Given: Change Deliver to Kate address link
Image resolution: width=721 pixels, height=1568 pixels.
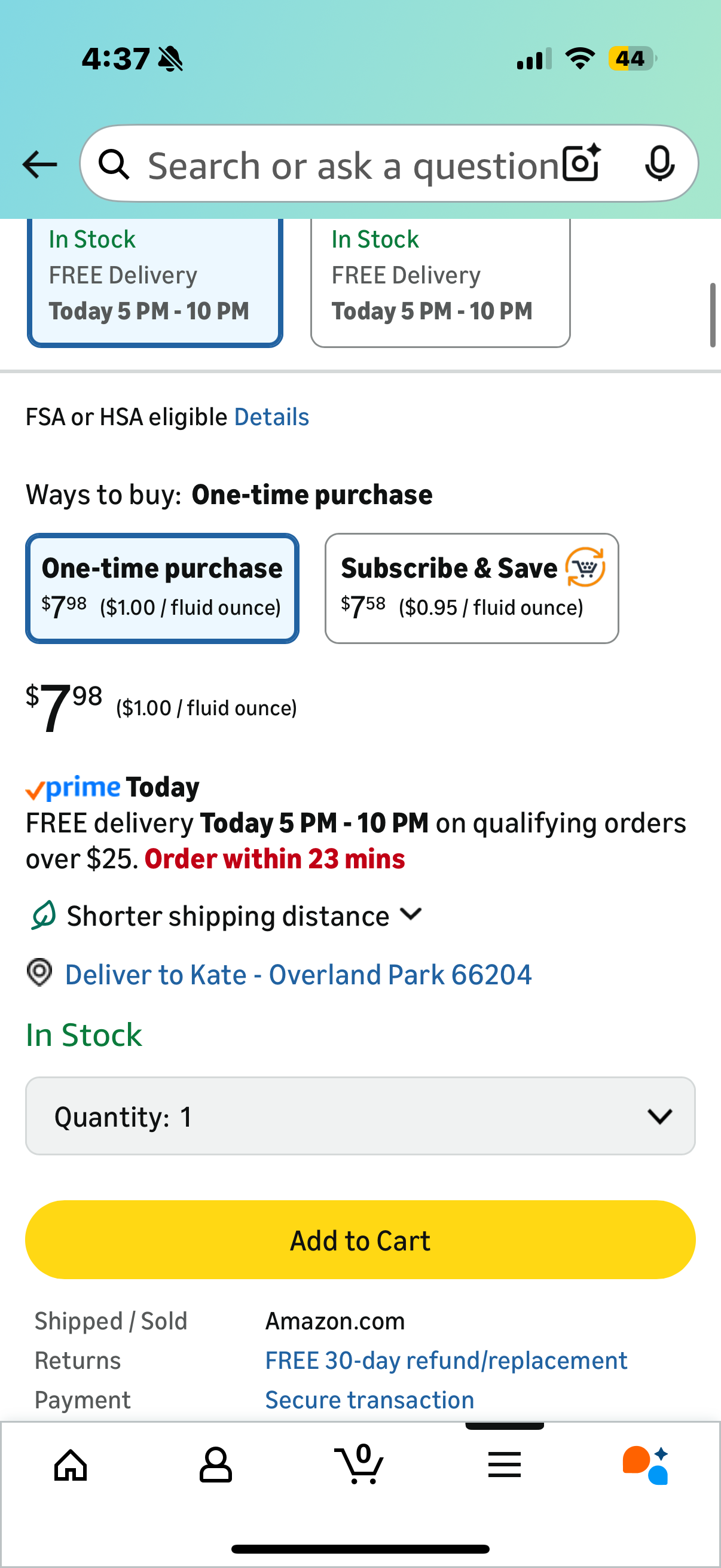Looking at the screenshot, I should coord(298,975).
